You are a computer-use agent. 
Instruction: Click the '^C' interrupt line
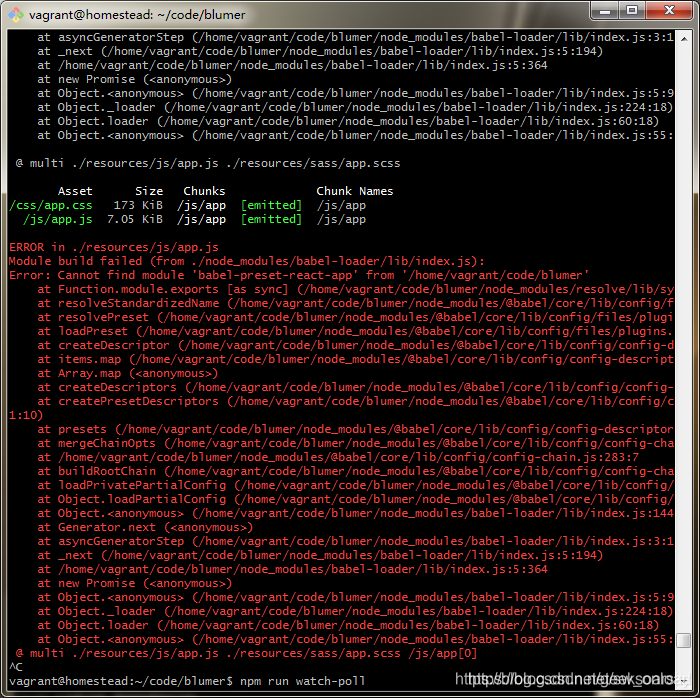[16, 667]
